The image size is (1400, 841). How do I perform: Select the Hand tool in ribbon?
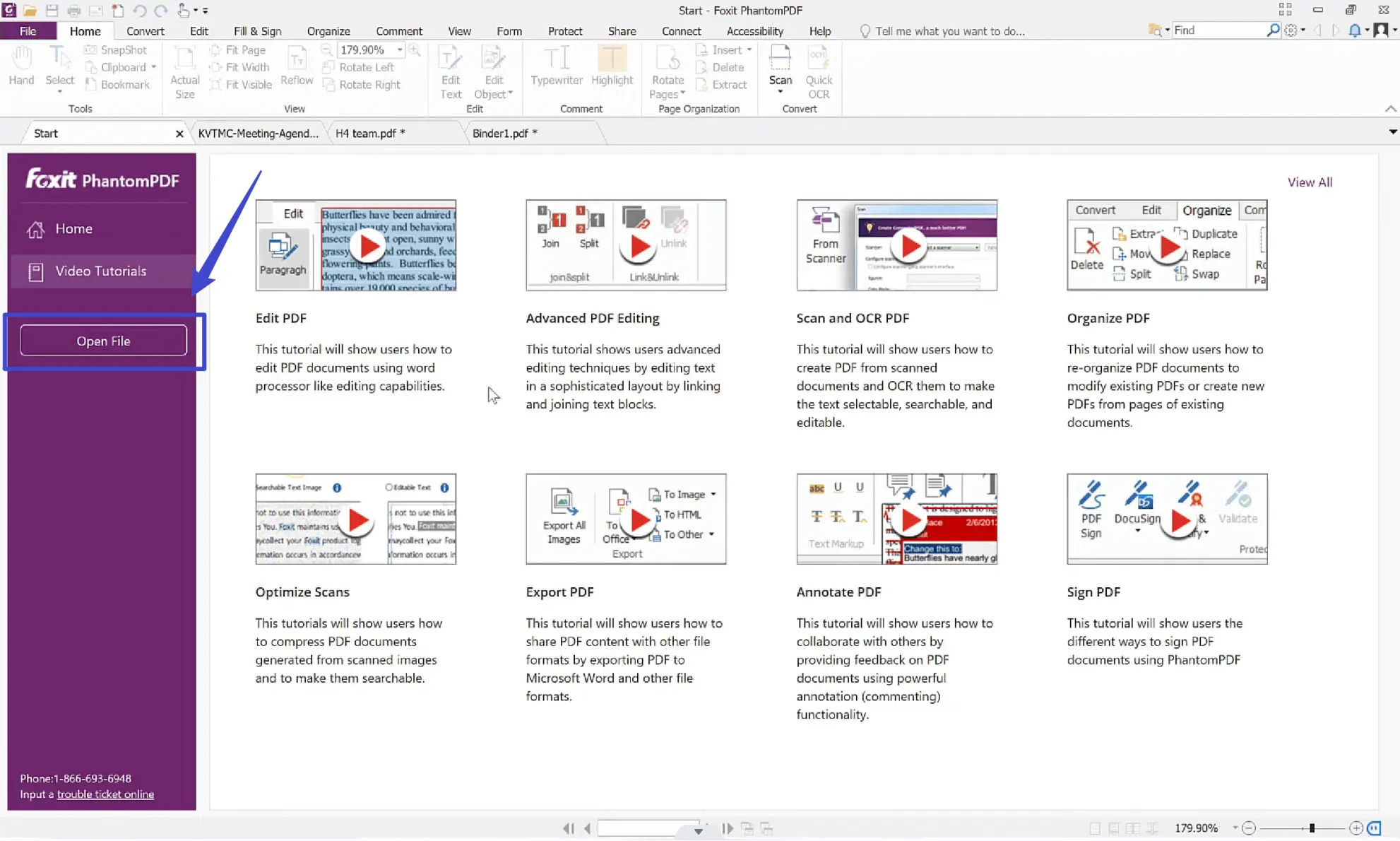click(21, 66)
